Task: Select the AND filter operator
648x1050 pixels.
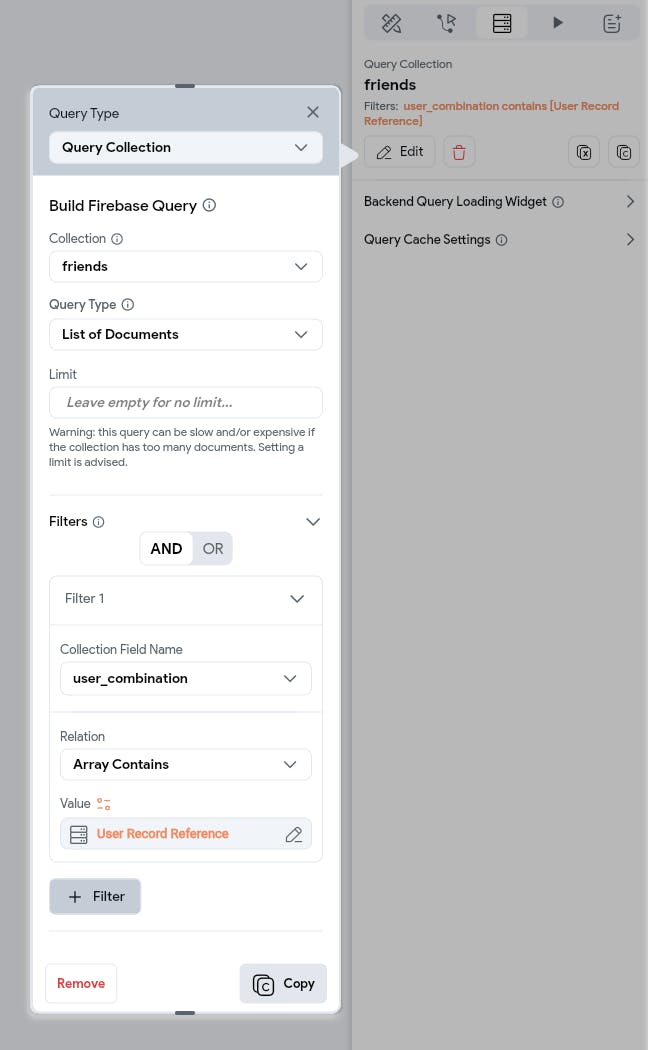Action: click(166, 548)
